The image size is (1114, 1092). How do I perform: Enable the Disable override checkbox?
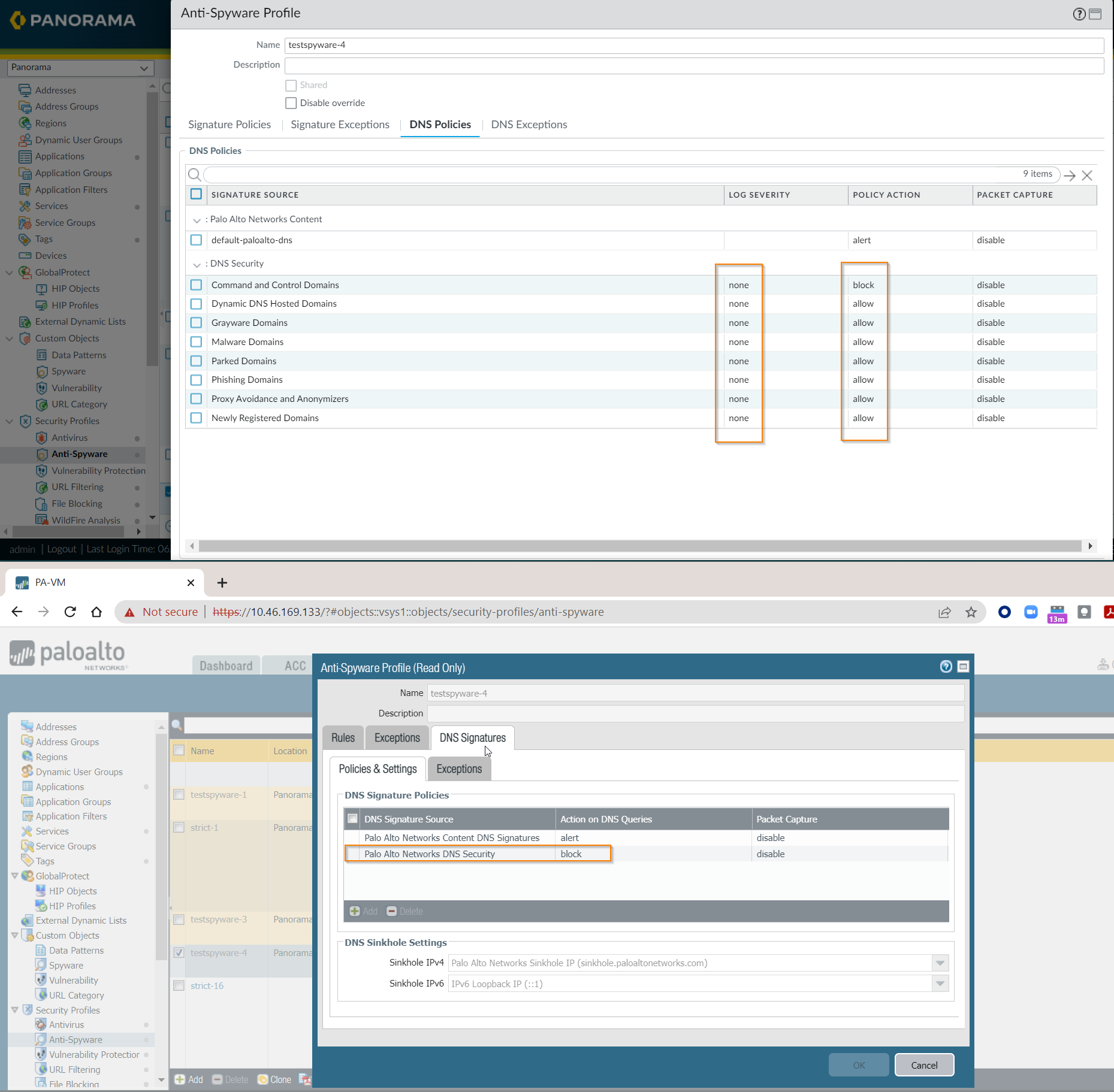[291, 103]
